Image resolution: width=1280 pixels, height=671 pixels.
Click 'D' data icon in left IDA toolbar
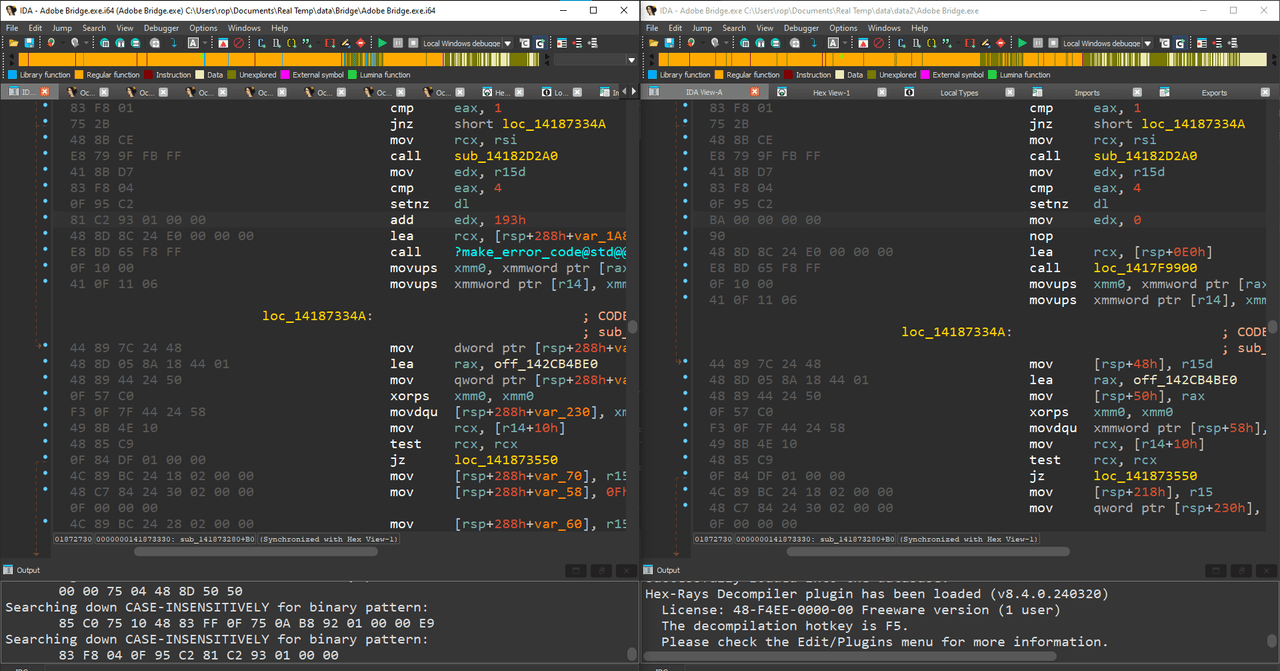click(276, 43)
